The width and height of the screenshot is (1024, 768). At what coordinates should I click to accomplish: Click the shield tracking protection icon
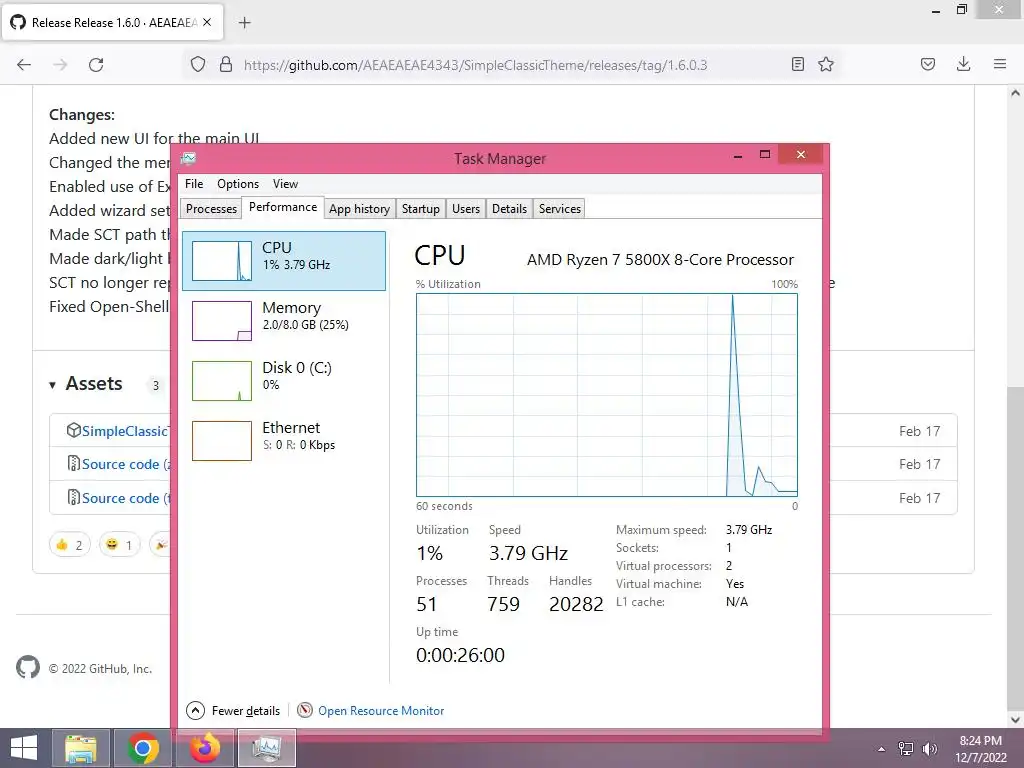(x=198, y=65)
